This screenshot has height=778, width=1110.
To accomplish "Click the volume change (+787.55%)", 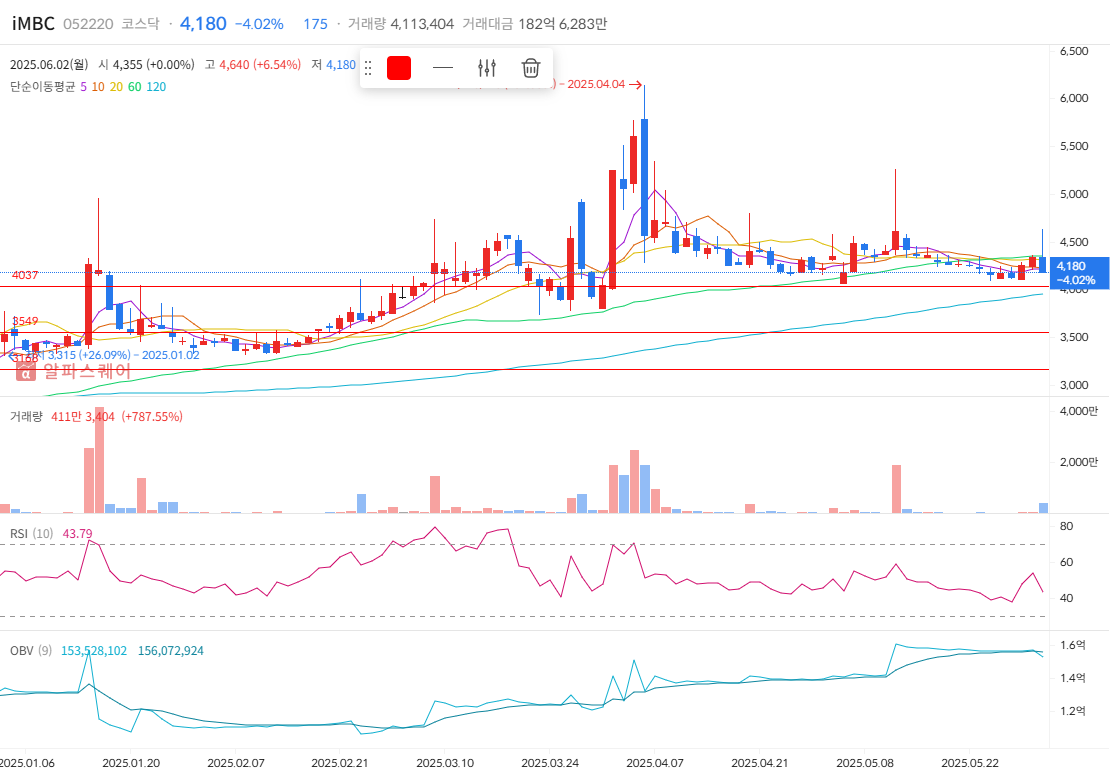I will (x=152, y=416).
